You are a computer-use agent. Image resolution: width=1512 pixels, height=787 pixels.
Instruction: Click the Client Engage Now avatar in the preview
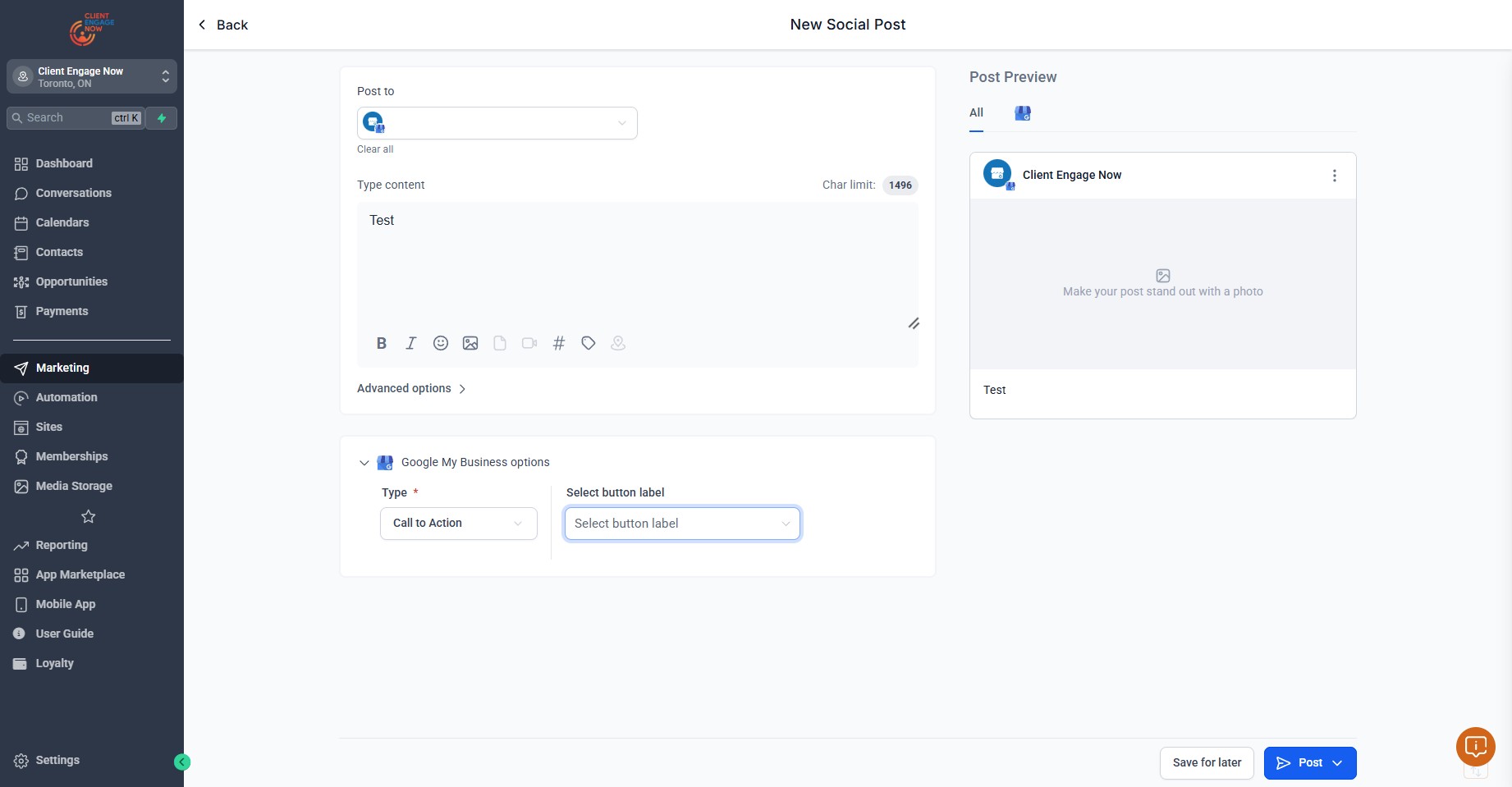click(998, 174)
